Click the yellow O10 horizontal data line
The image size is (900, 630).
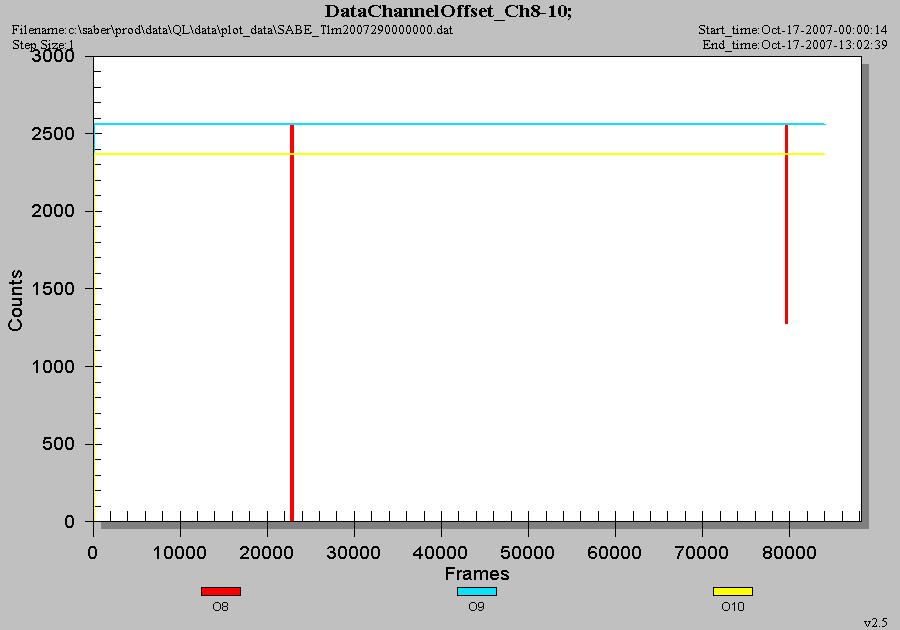[459, 154]
